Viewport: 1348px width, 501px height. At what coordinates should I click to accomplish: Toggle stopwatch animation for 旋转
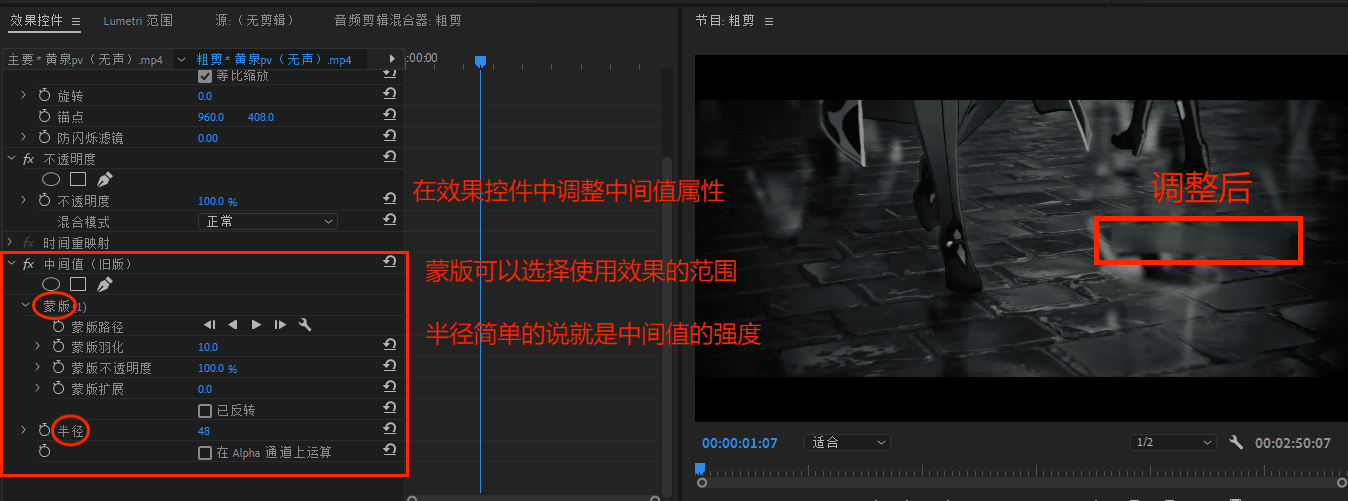tap(44, 96)
